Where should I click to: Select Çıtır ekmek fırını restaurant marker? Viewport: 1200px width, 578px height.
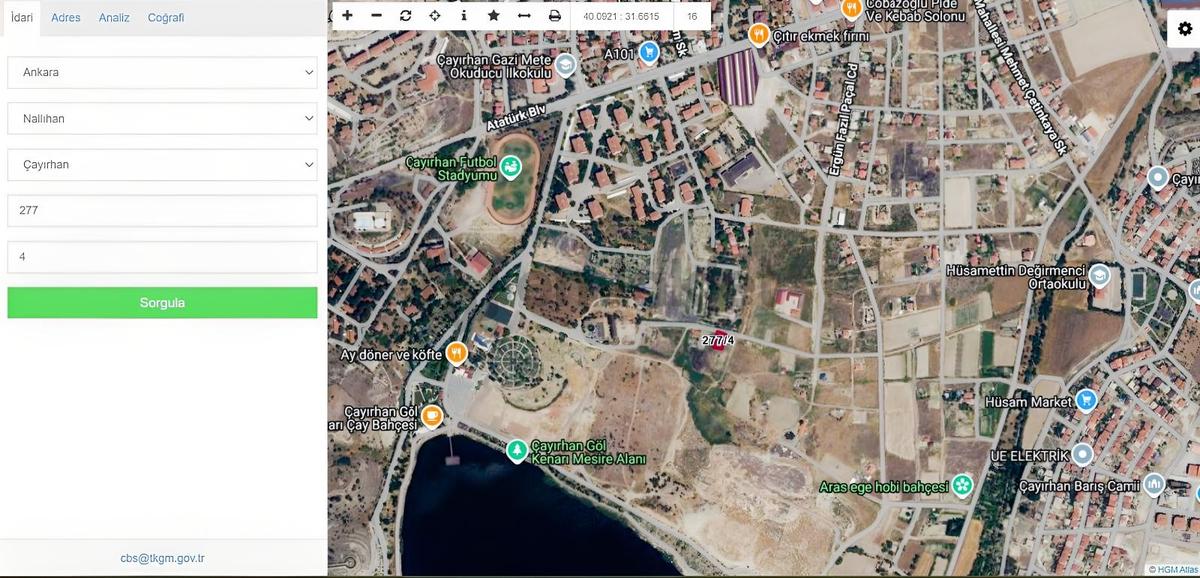[x=759, y=35]
